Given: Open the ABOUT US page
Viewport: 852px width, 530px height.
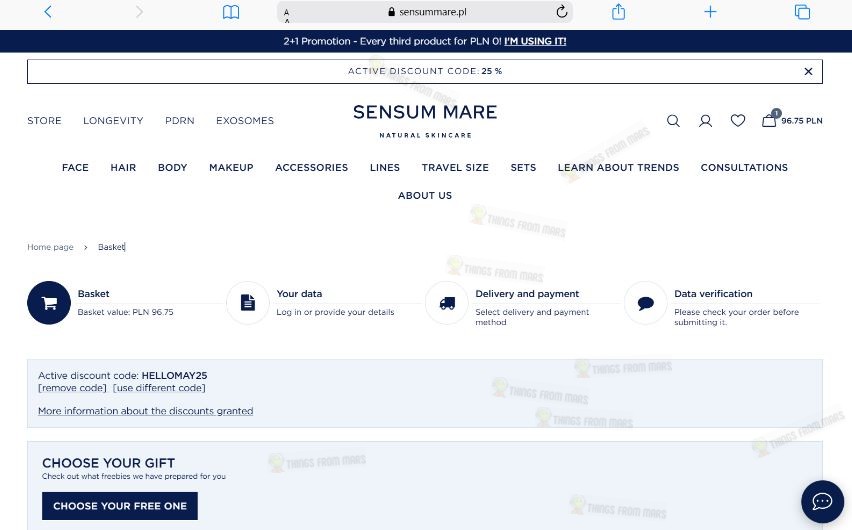Looking at the screenshot, I should tap(425, 196).
